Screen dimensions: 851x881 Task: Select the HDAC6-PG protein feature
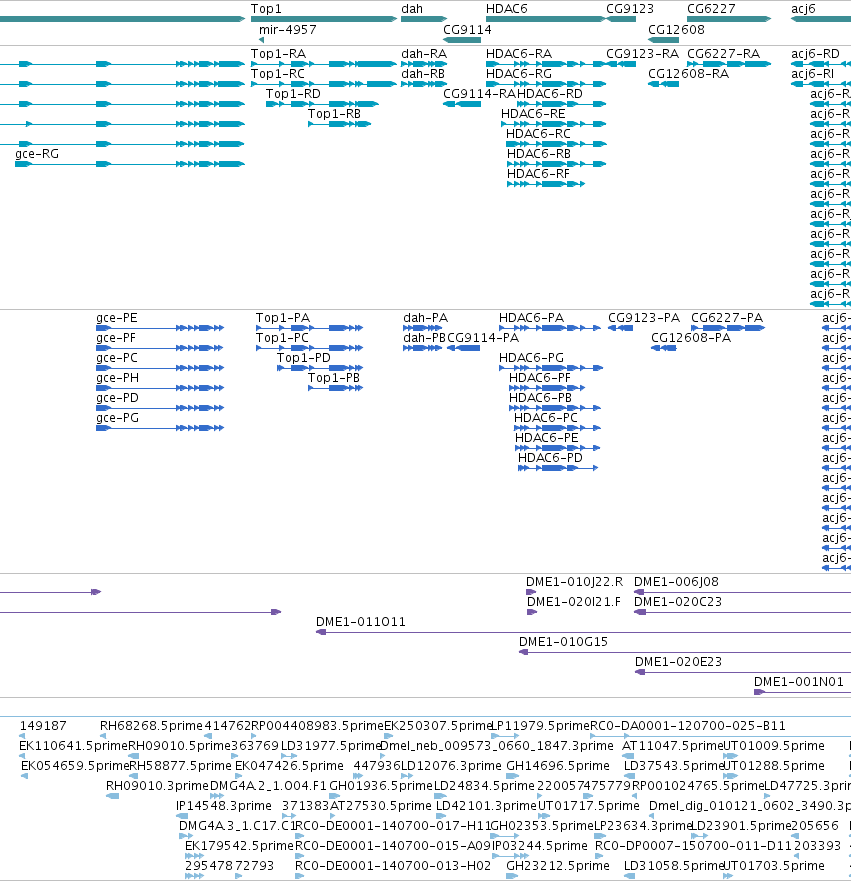pos(551,368)
